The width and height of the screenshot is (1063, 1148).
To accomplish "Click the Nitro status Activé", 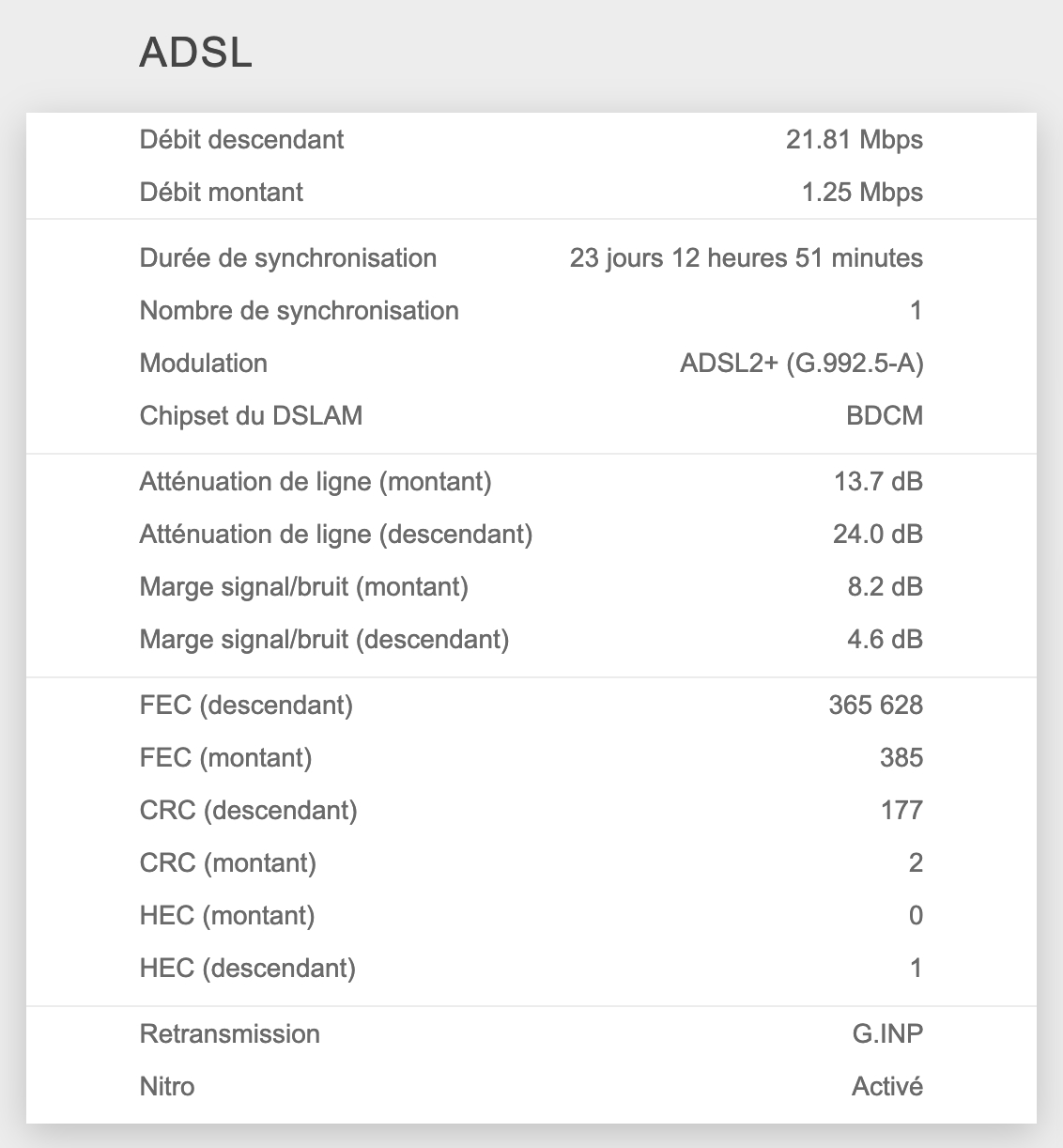I will 886,1087.
